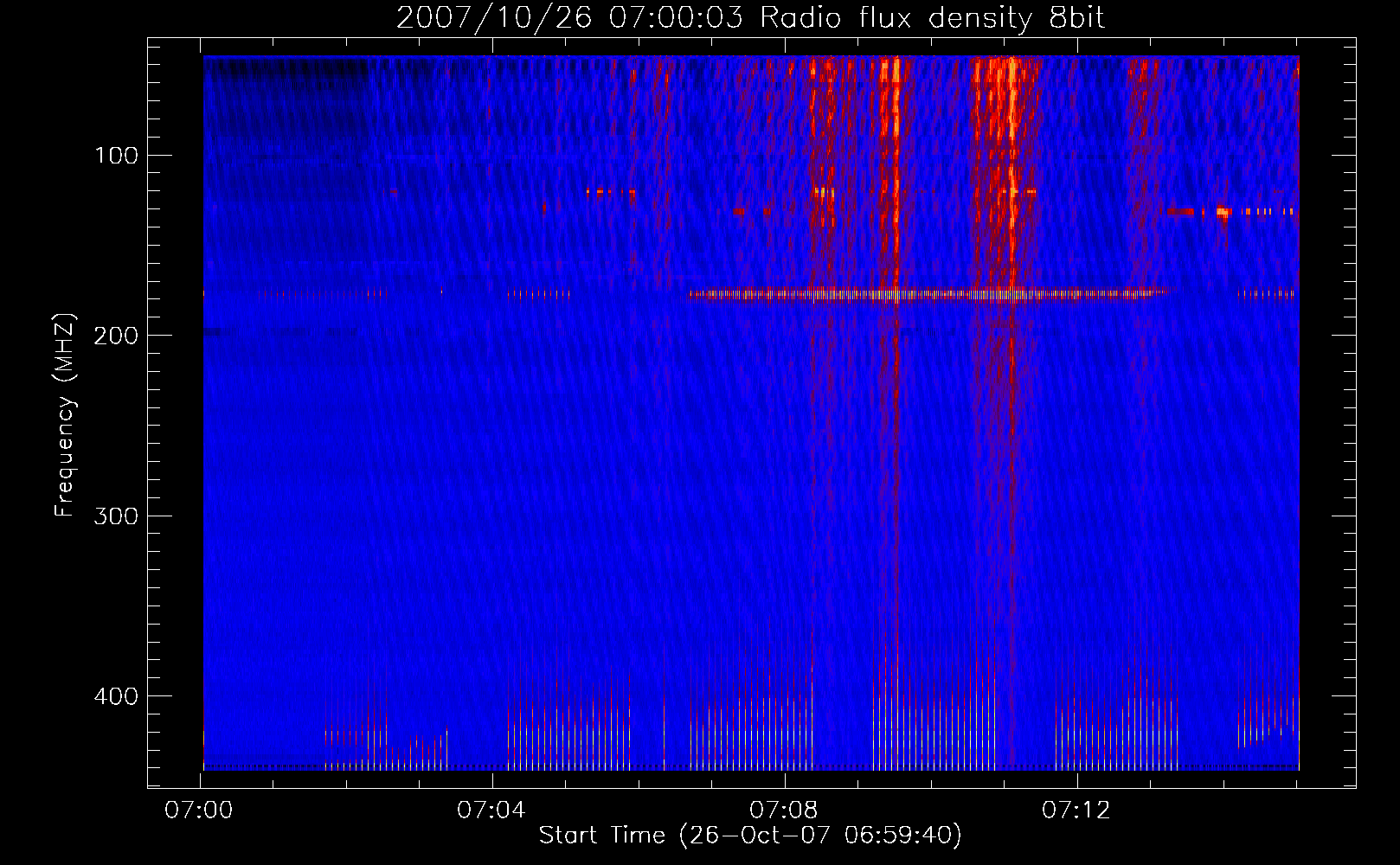The image size is (1400, 865).
Task: Click the 200 frequency tick label
Action: 116,336
